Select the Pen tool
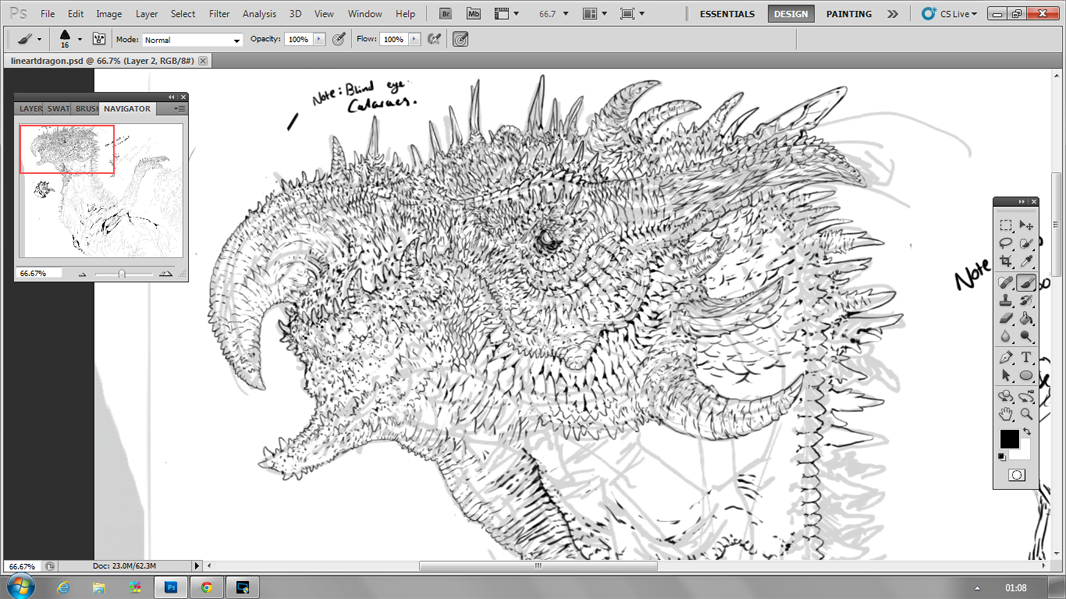The image size is (1066, 599). click(1006, 357)
